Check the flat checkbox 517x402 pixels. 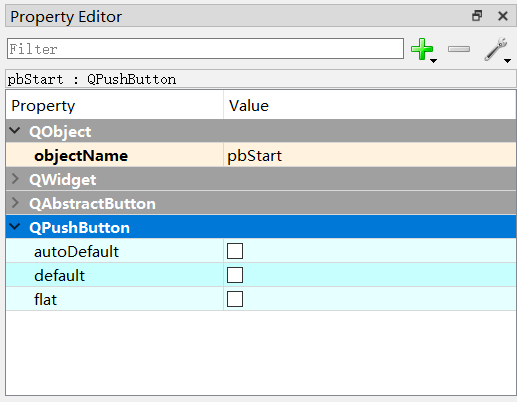[x=235, y=299]
